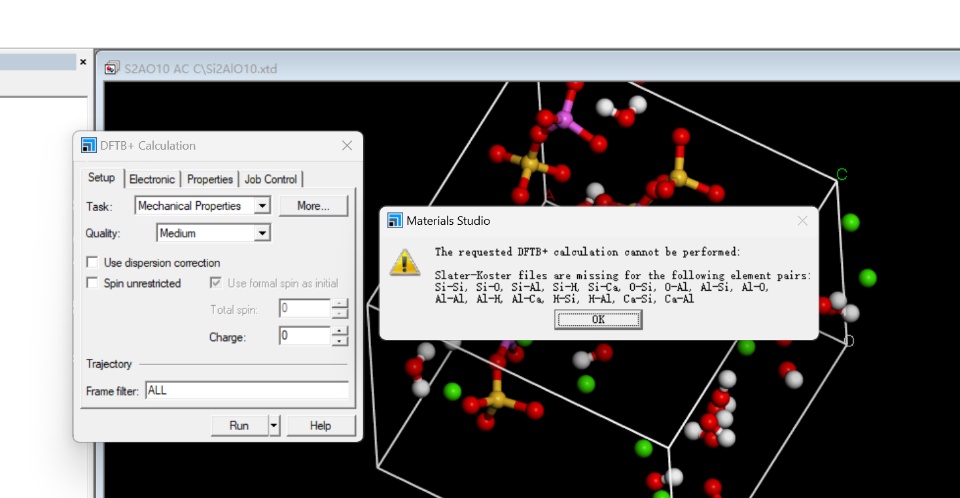Click the DFTB+ Calculation window icon
This screenshot has width=960, height=498.
pos(89,145)
